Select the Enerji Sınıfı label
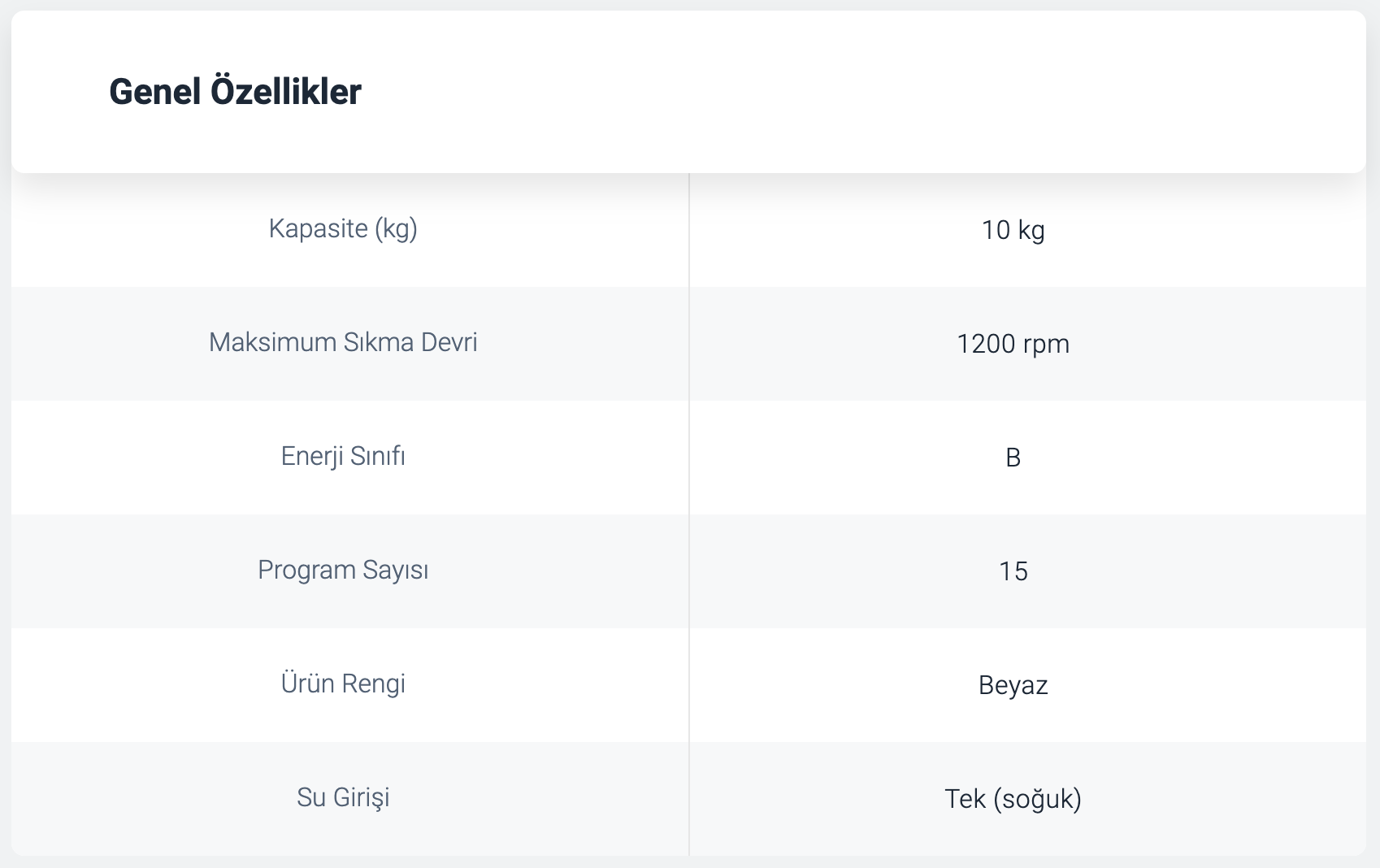 pos(343,456)
